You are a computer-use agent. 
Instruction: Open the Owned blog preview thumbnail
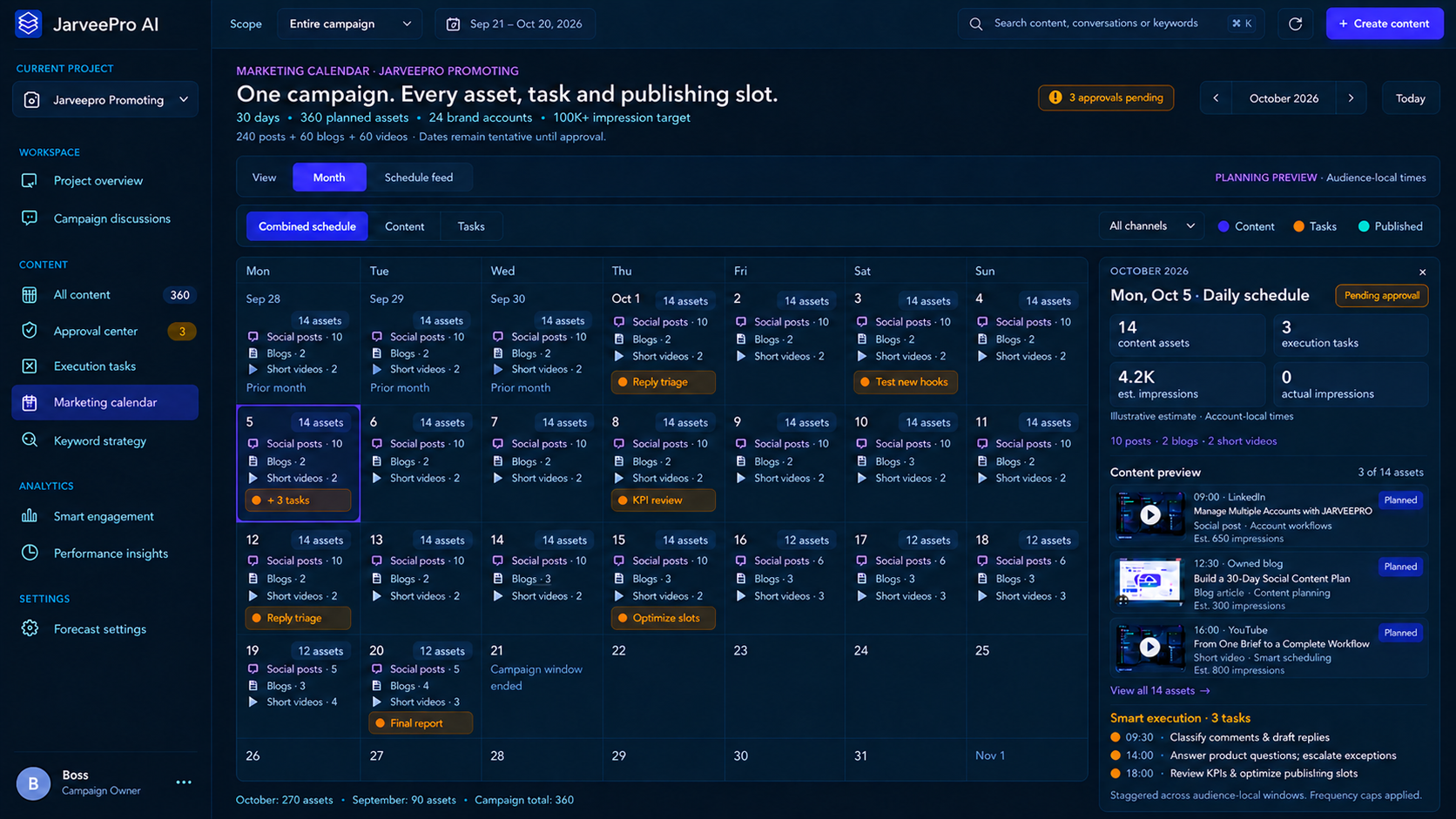(1150, 581)
